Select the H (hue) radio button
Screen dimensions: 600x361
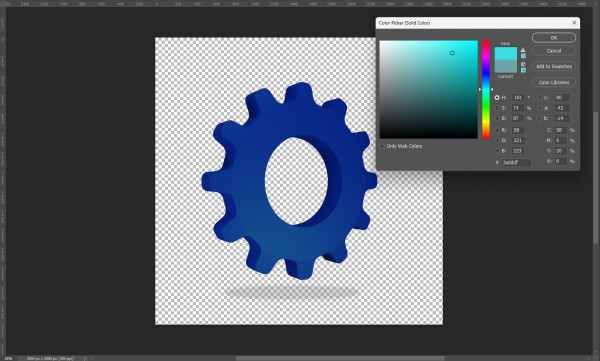(x=497, y=98)
